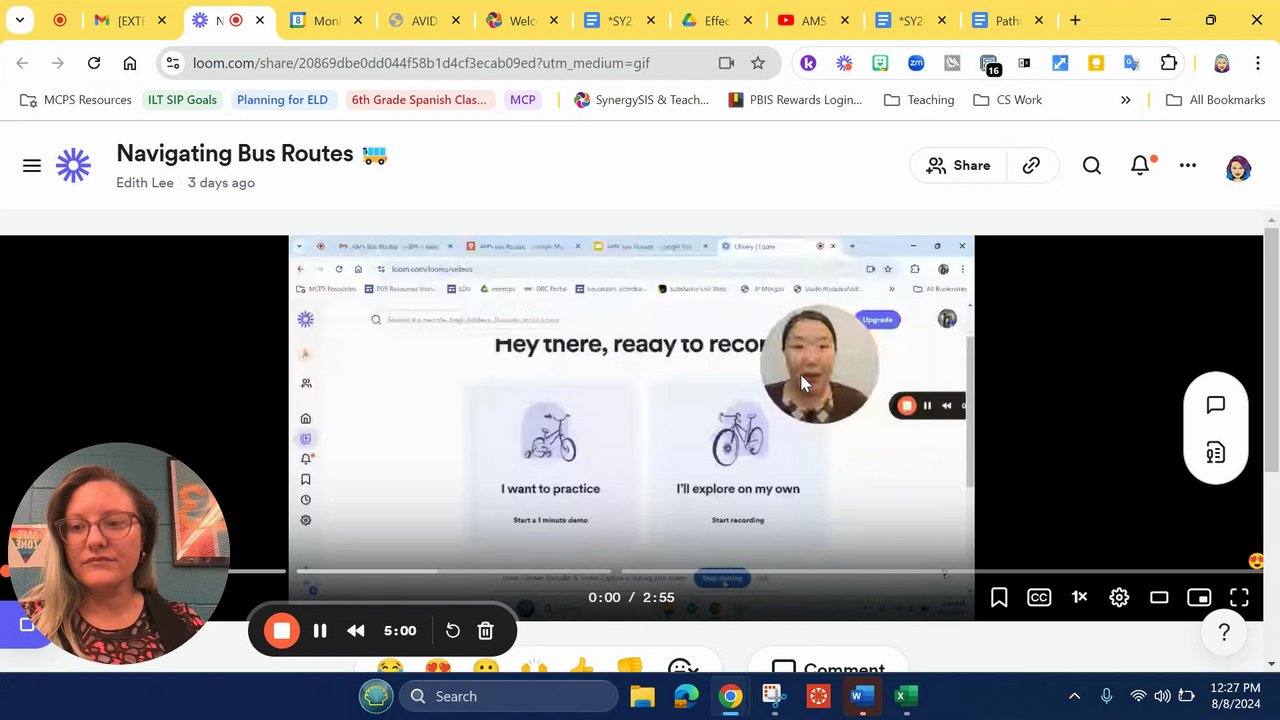The height and width of the screenshot is (720, 1280).
Task: Open Microsoft Word from the taskbar
Action: [x=862, y=696]
